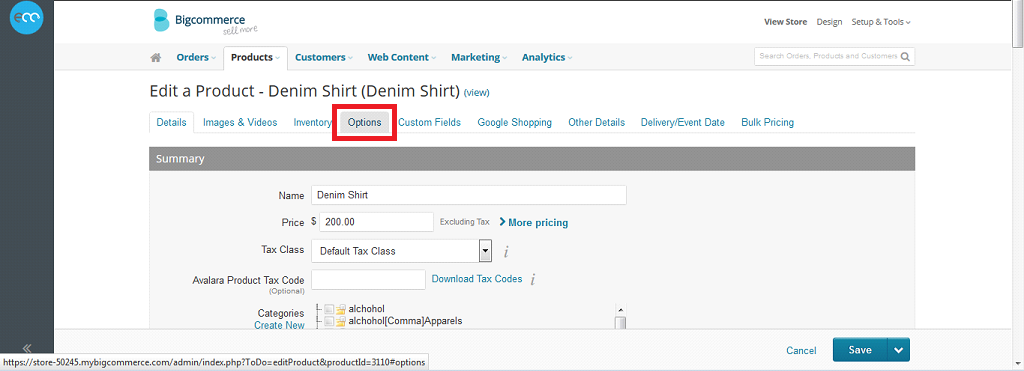Click the Cancel link

(x=801, y=351)
